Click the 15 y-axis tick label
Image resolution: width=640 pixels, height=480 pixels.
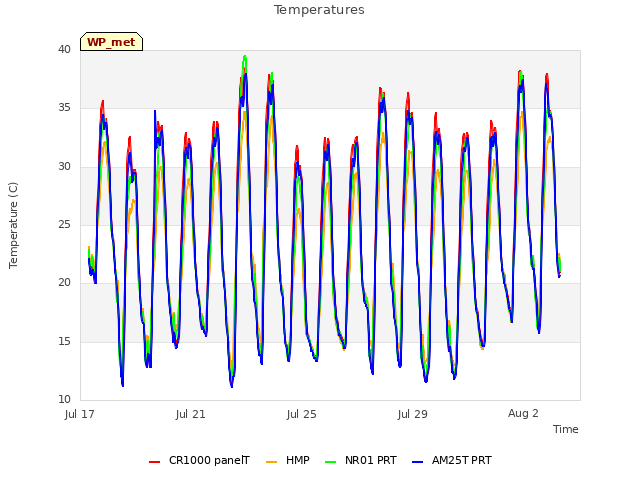(x=64, y=341)
